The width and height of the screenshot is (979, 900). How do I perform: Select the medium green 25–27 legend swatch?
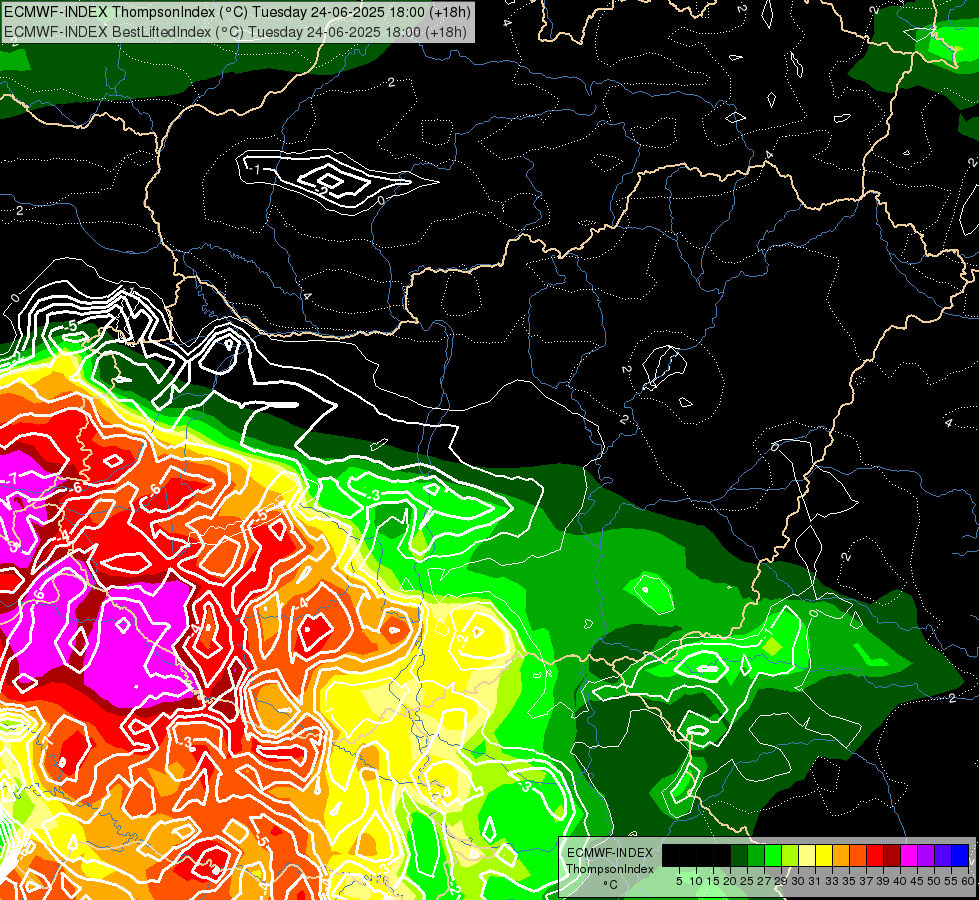(756, 855)
